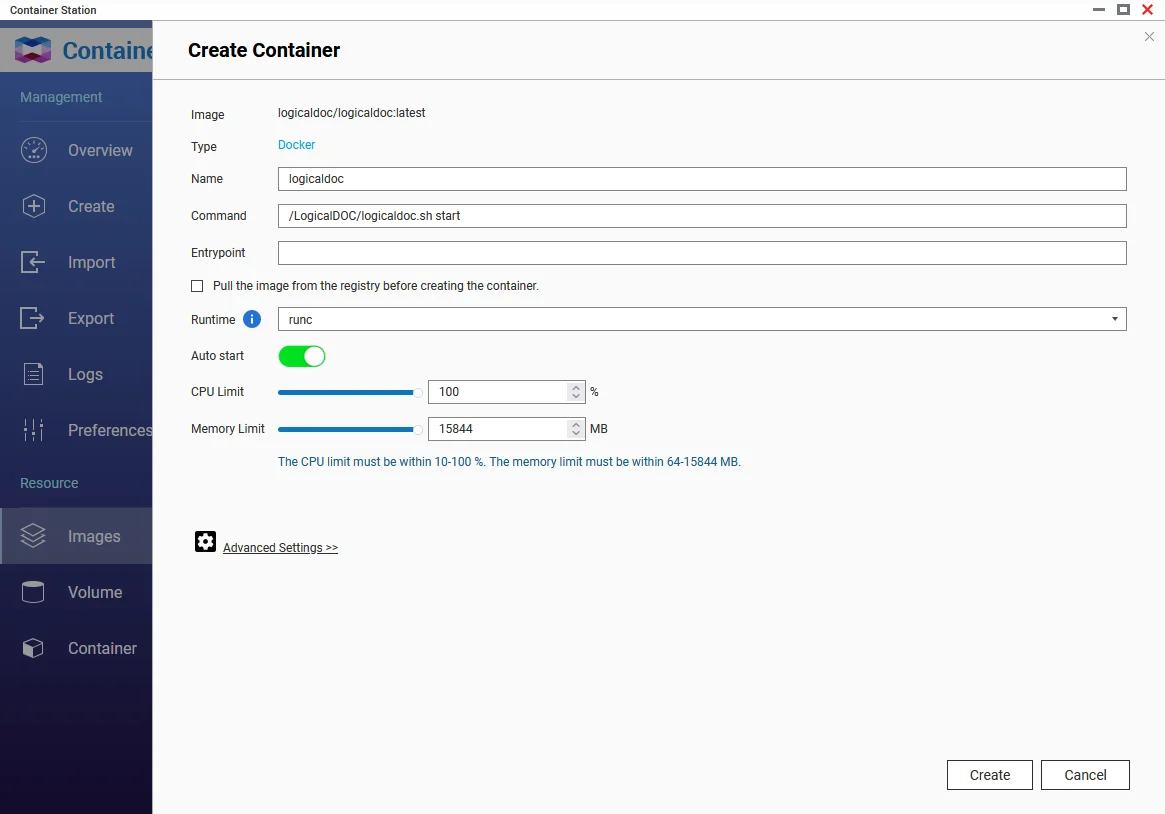
Task: Enable pulling image from registry before creating
Action: (197, 286)
